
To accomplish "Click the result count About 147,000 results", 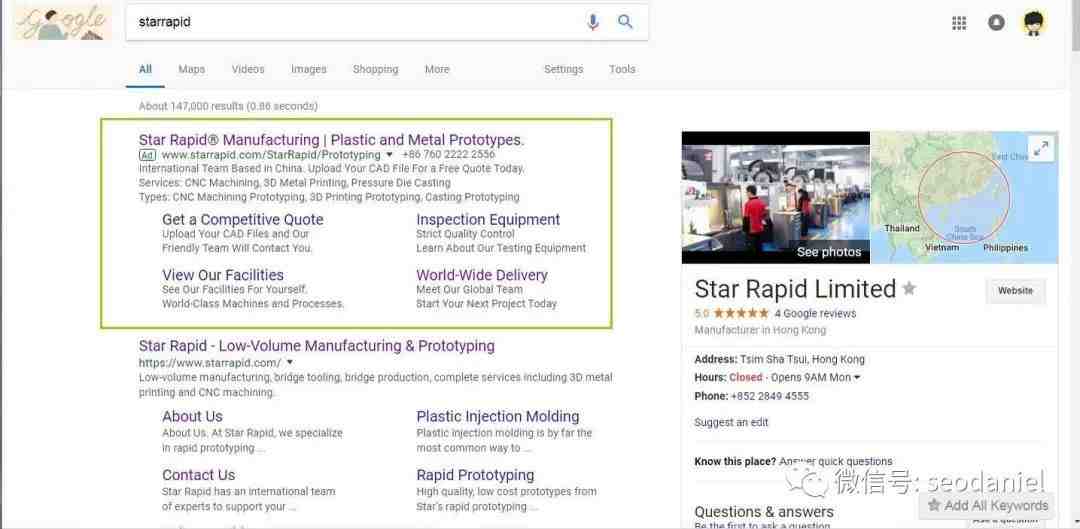I will click(x=228, y=106).
